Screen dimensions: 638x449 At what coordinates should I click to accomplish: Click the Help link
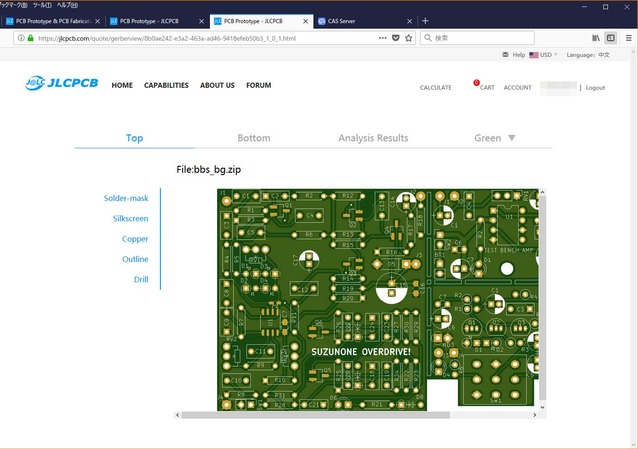pyautogui.click(x=518, y=55)
